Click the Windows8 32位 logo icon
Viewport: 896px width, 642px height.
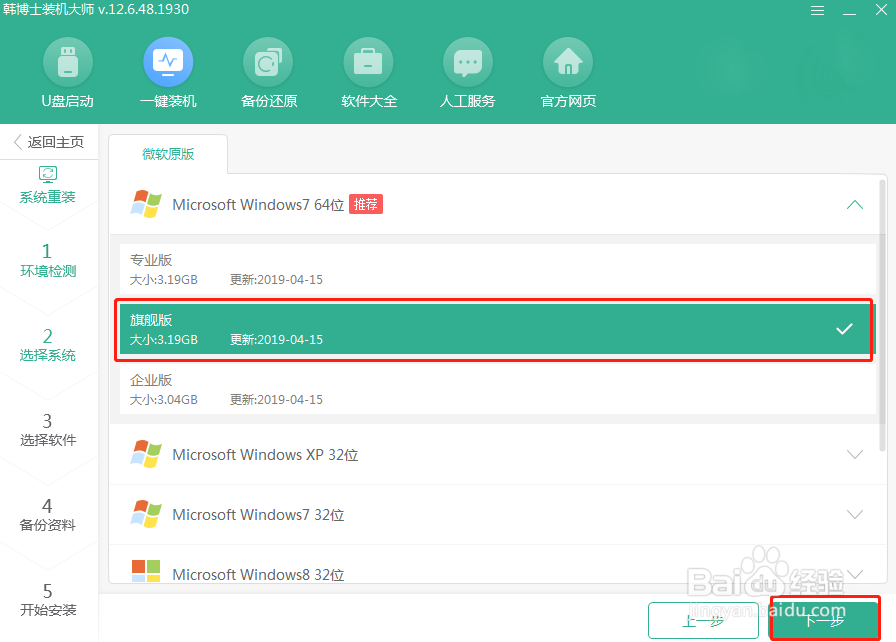[x=146, y=571]
